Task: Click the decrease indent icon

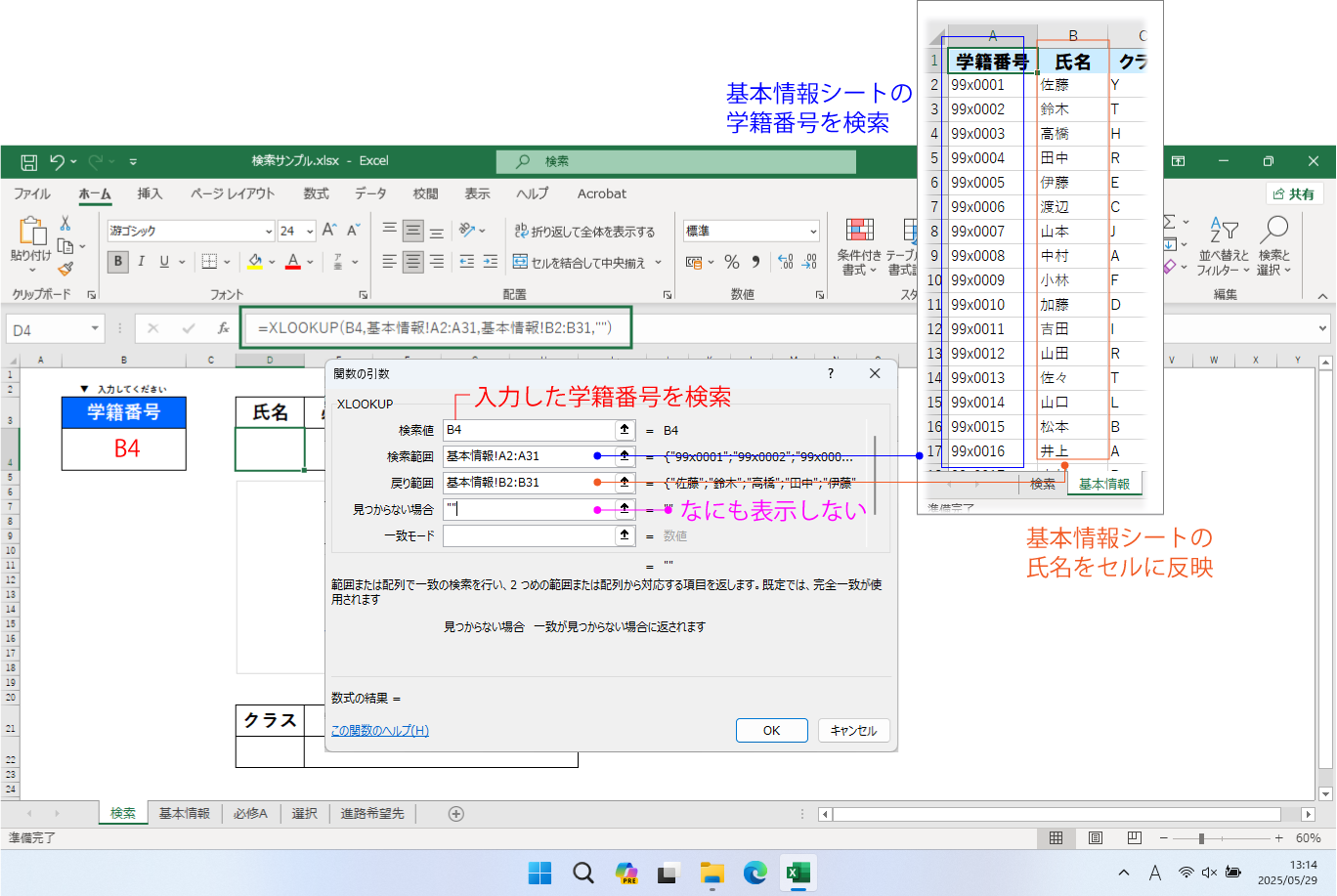Action: pos(467,262)
